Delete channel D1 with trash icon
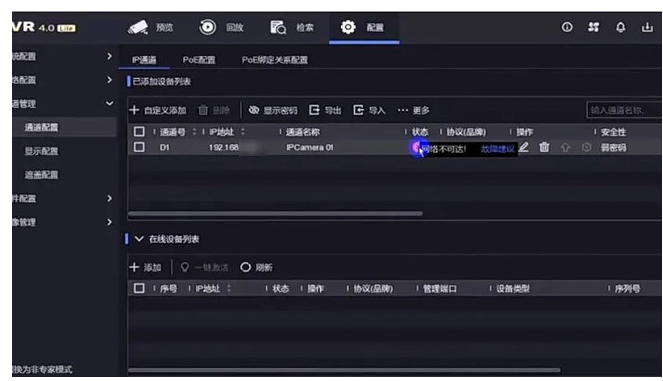The height and width of the screenshot is (381, 663). pos(544,147)
